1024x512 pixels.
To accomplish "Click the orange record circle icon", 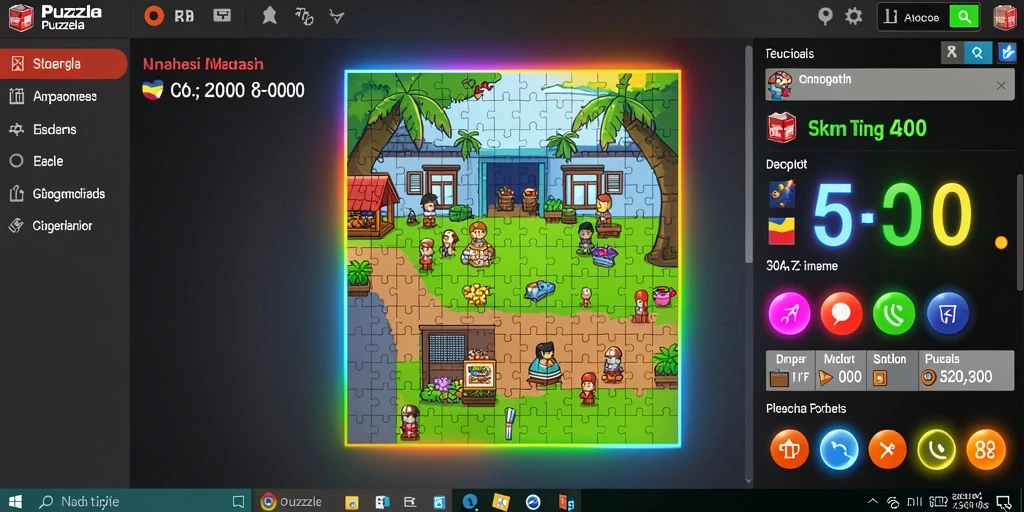I will coord(154,16).
